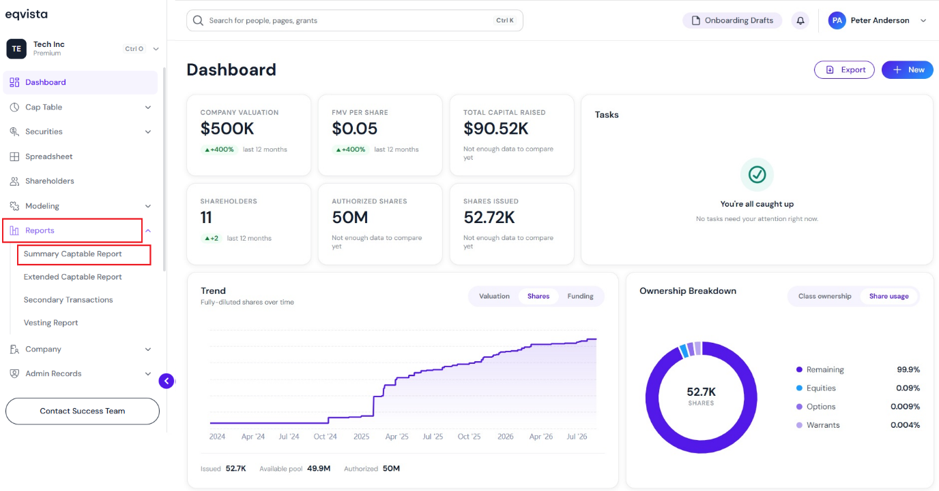Image resolution: width=939 pixels, height=491 pixels.
Task: Expand the Modeling submenu chevron
Action: [x=148, y=206]
